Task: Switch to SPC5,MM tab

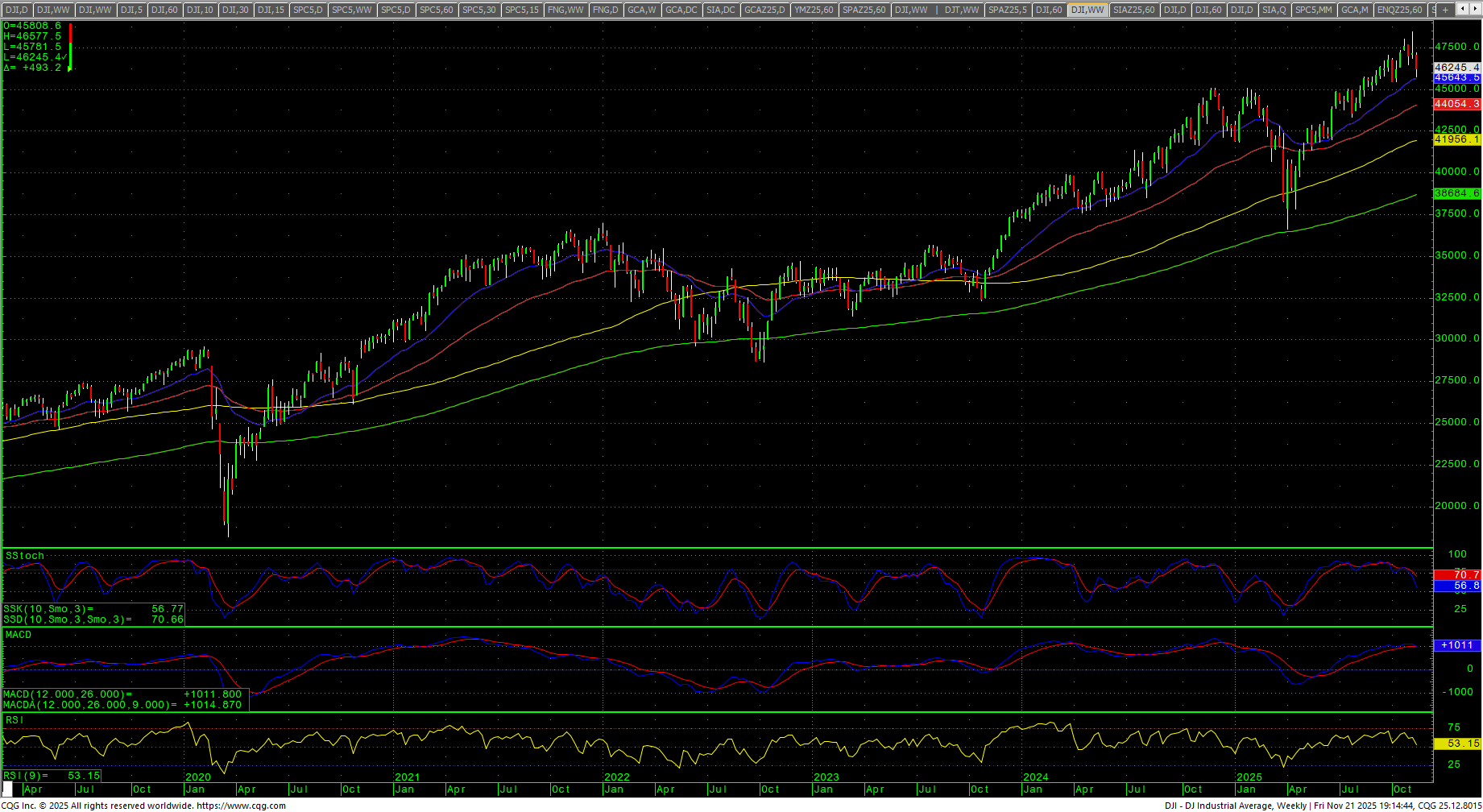Action: click(x=1313, y=10)
